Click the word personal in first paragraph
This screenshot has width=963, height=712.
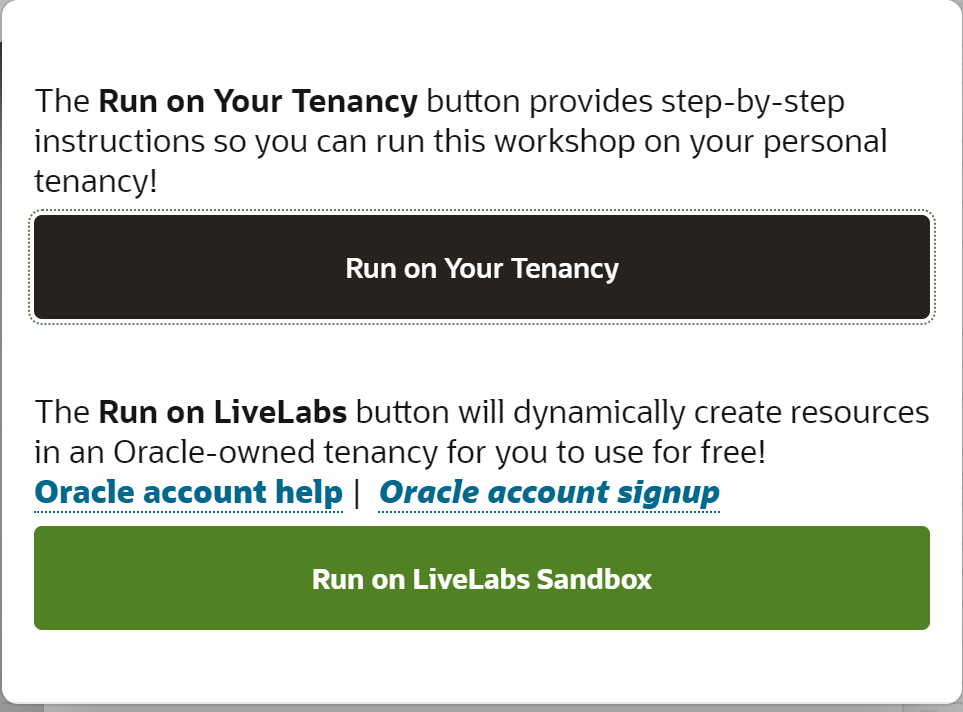(x=825, y=143)
